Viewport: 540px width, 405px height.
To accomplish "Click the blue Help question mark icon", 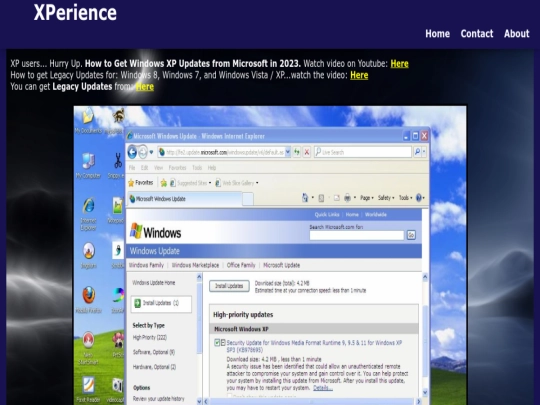I will (x=419, y=198).
